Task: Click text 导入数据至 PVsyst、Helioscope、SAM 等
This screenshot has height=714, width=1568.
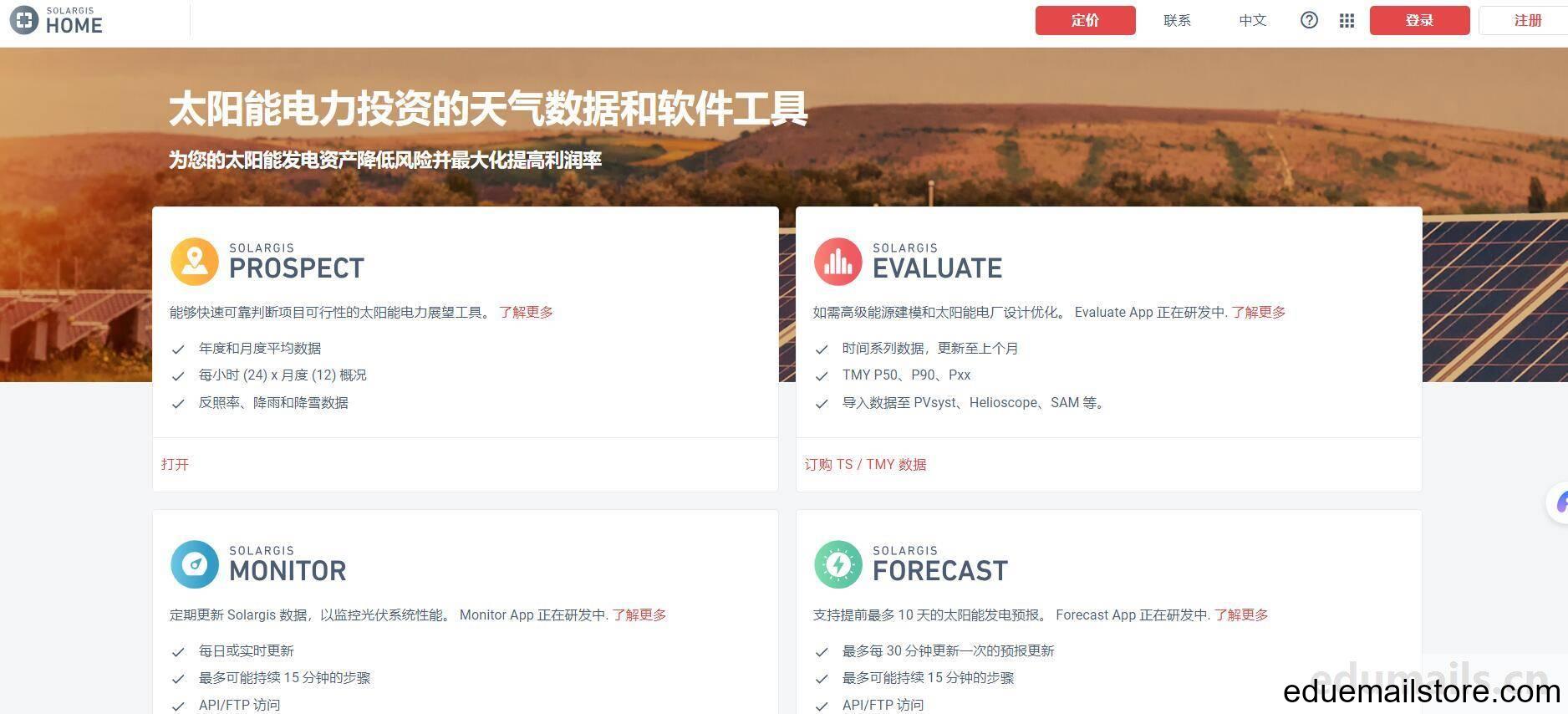Action: point(975,402)
